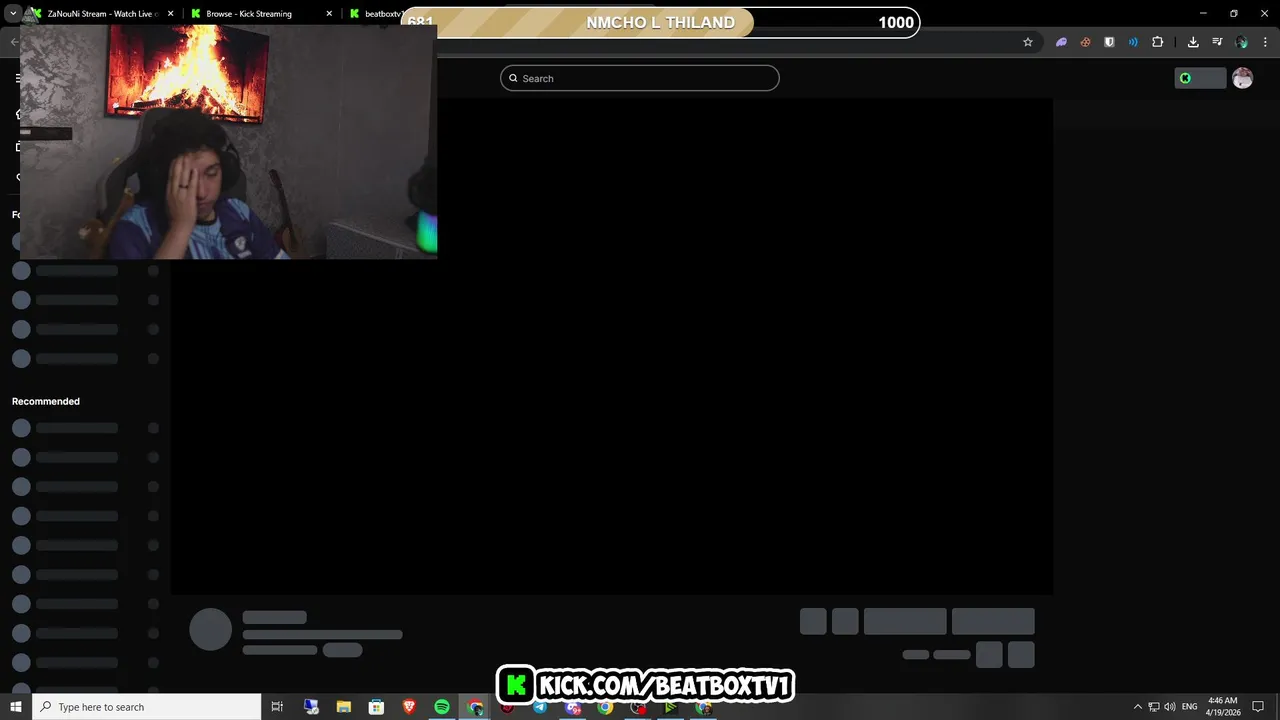Open Chrome downloads
1280x720 pixels.
click(x=1193, y=42)
